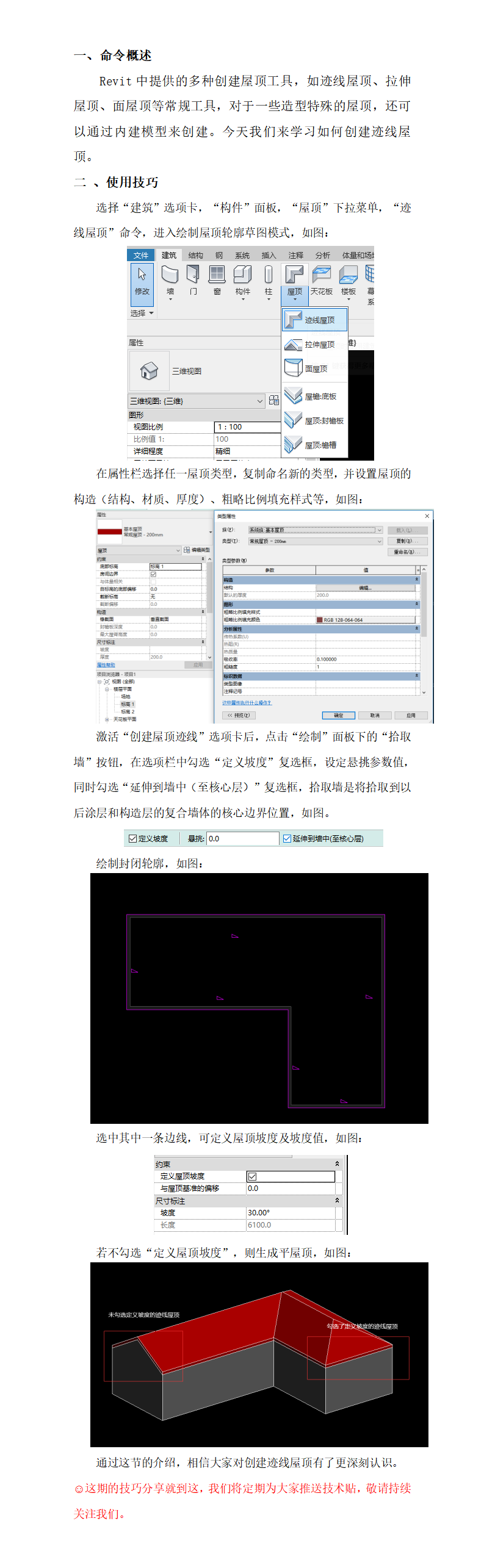This screenshot has width=484, height=1568.
Task: Switch to the 结构 ribbon tab
Action: [x=195, y=256]
